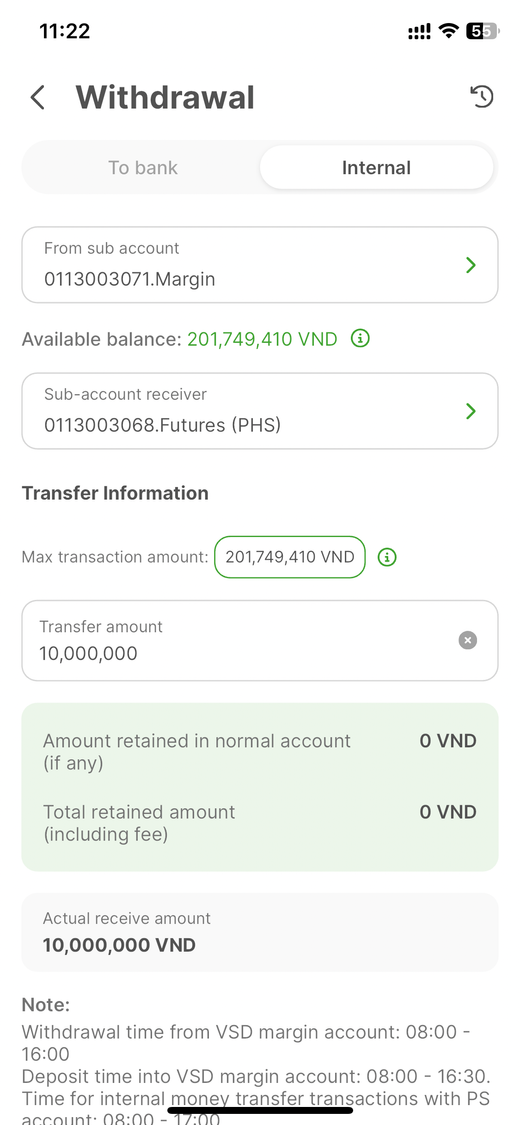
Task: Go back with the left arrow icon
Action: (x=38, y=97)
